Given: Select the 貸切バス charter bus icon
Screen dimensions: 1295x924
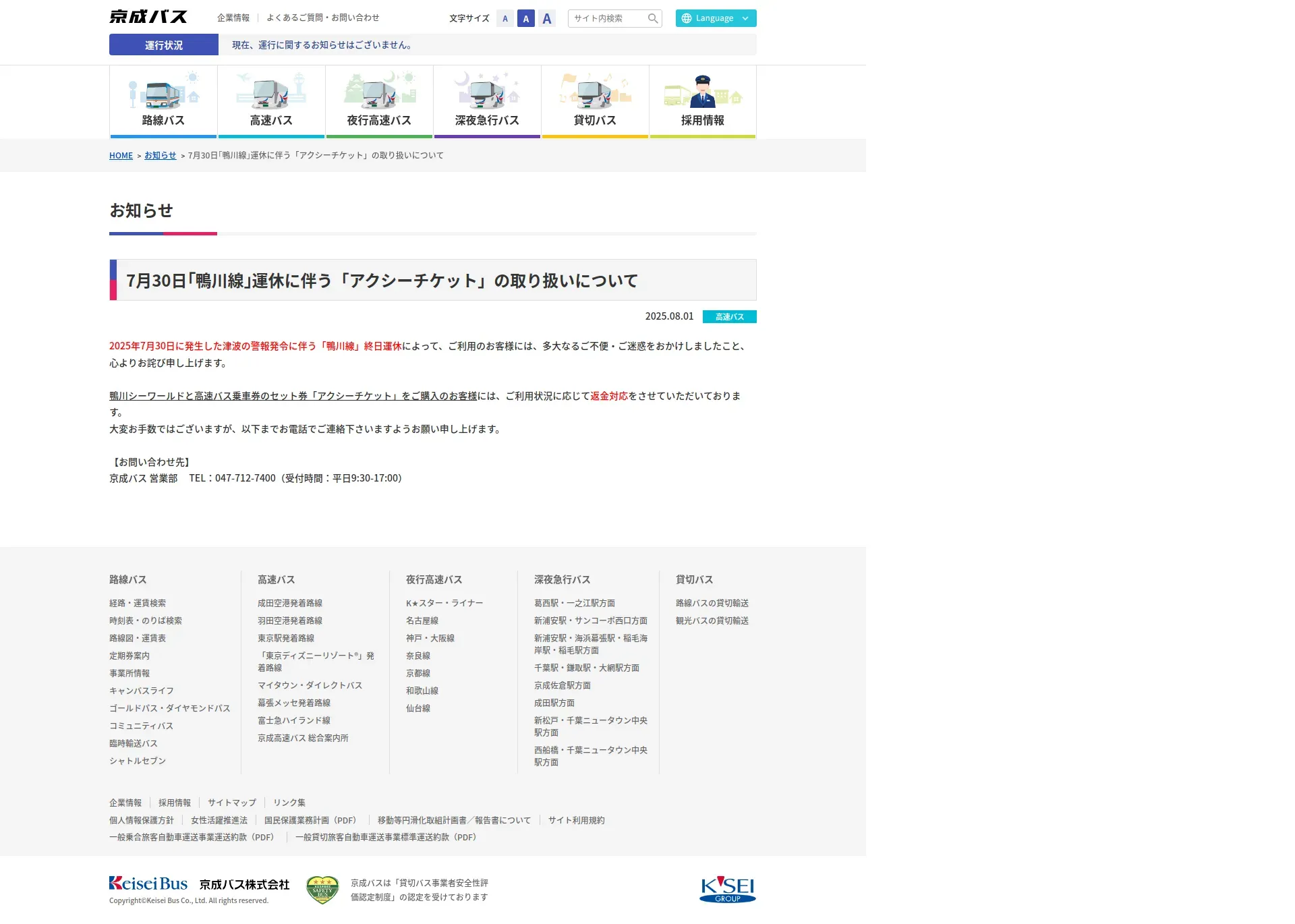Looking at the screenshot, I should (x=595, y=101).
